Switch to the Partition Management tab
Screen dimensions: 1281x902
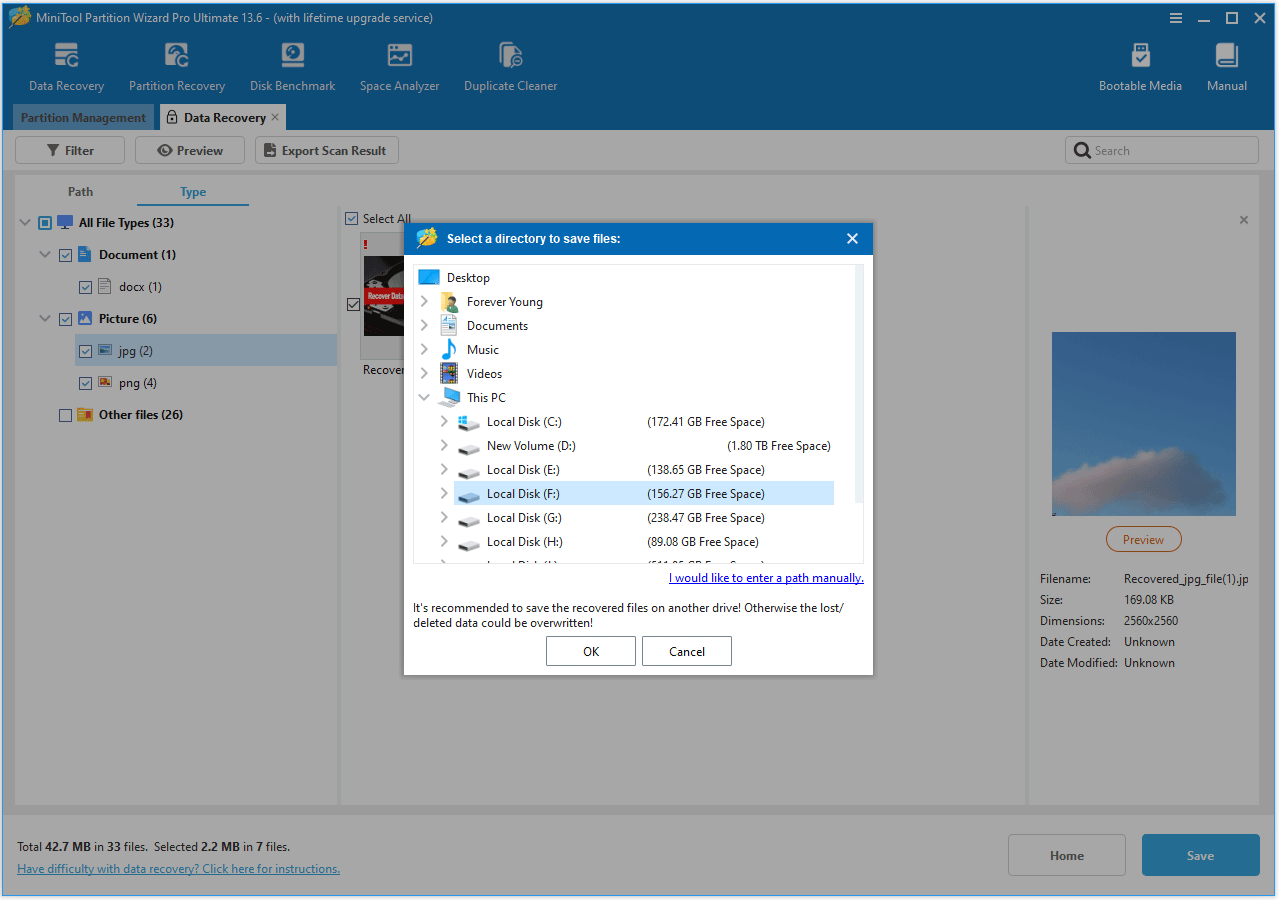click(x=83, y=117)
